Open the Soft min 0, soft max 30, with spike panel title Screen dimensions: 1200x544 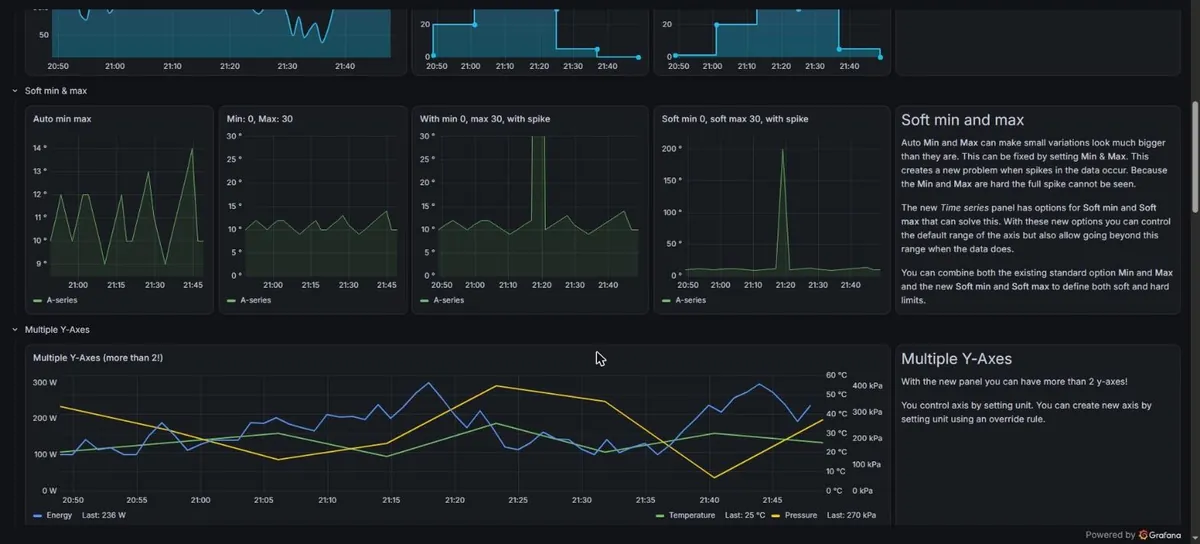click(735, 119)
